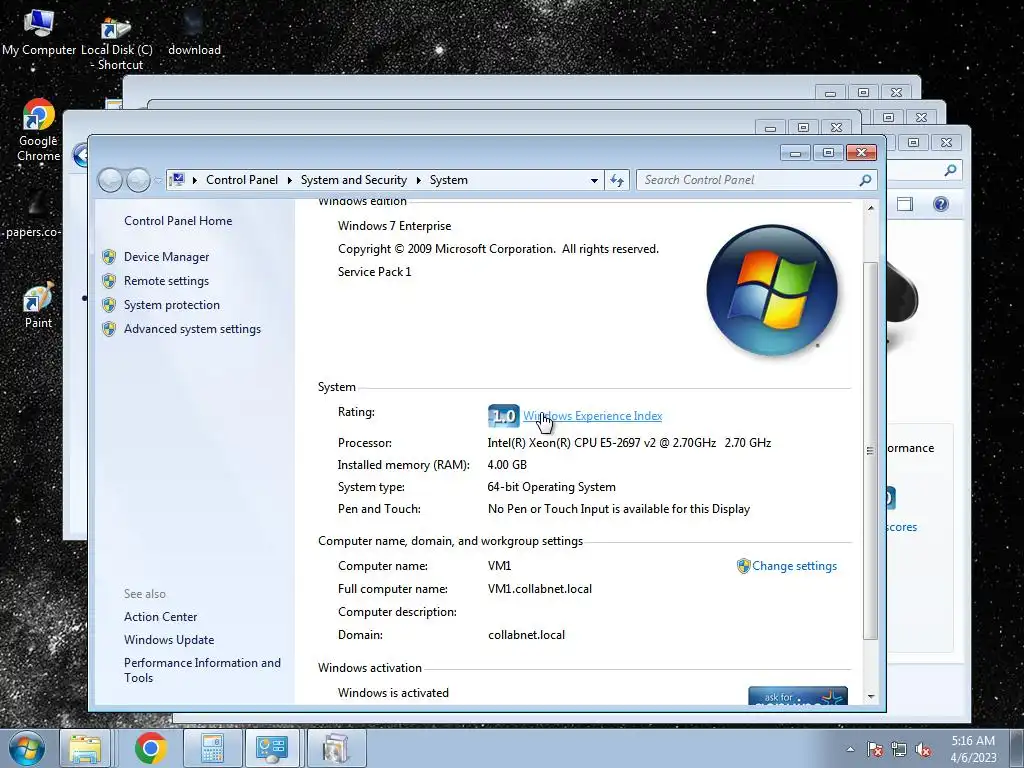1024x768 pixels.
Task: Expand the arrow after Control Panel breadcrumb
Action: [289, 180]
